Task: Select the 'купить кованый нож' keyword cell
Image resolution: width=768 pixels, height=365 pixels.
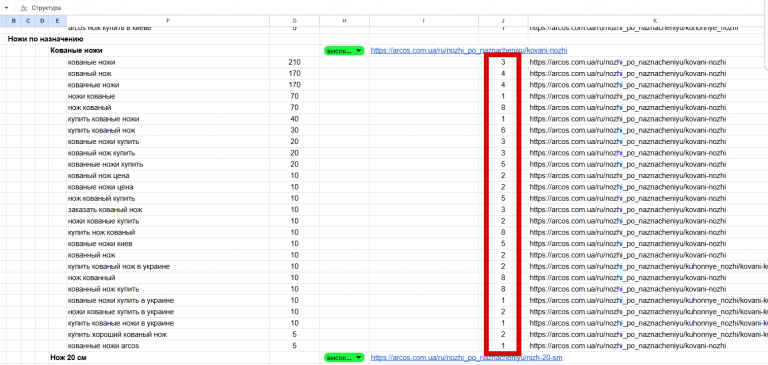Action: point(168,130)
